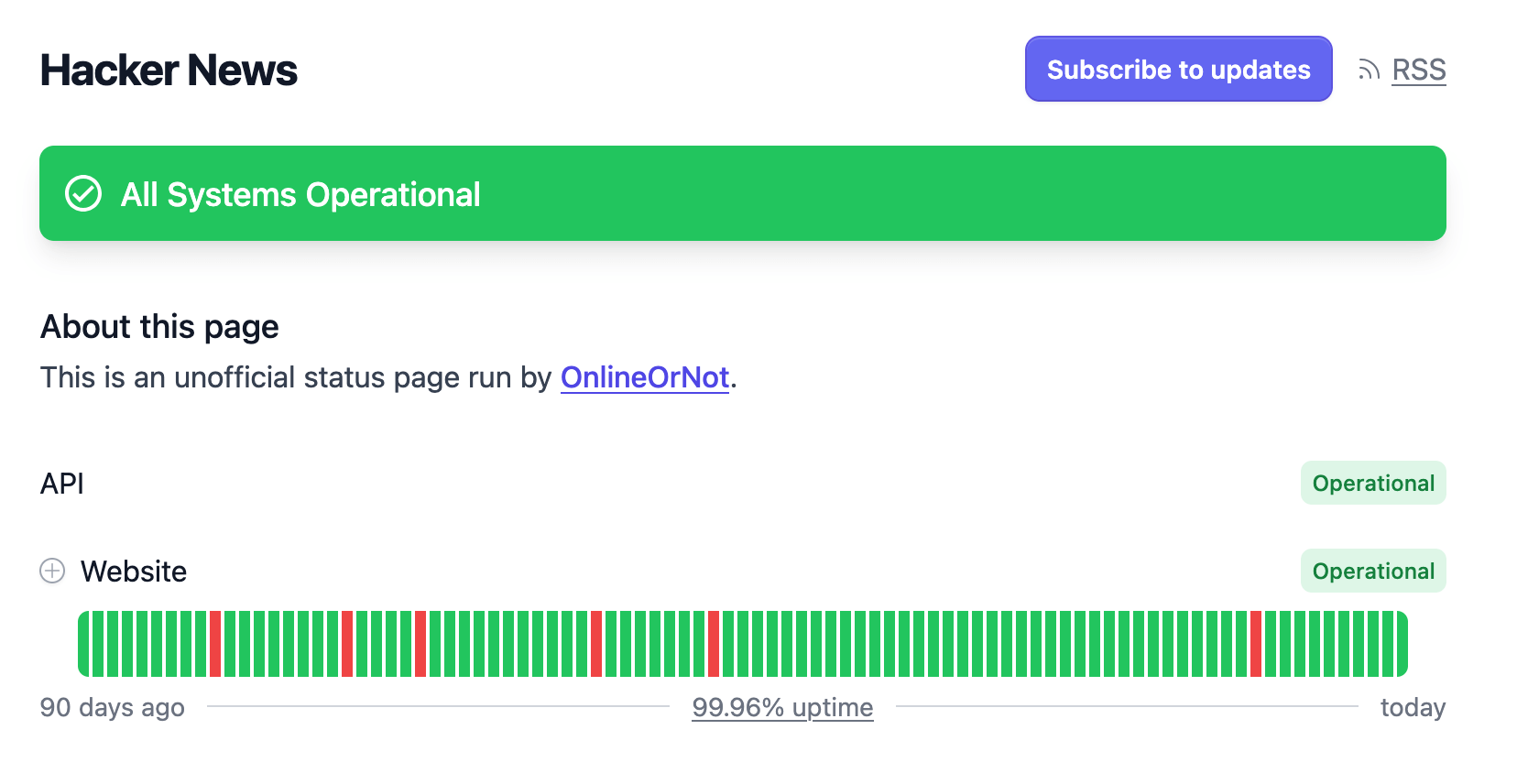The height and width of the screenshot is (784, 1517).
Task: Expand the Website component with plus icon
Action: pyautogui.click(x=52, y=571)
